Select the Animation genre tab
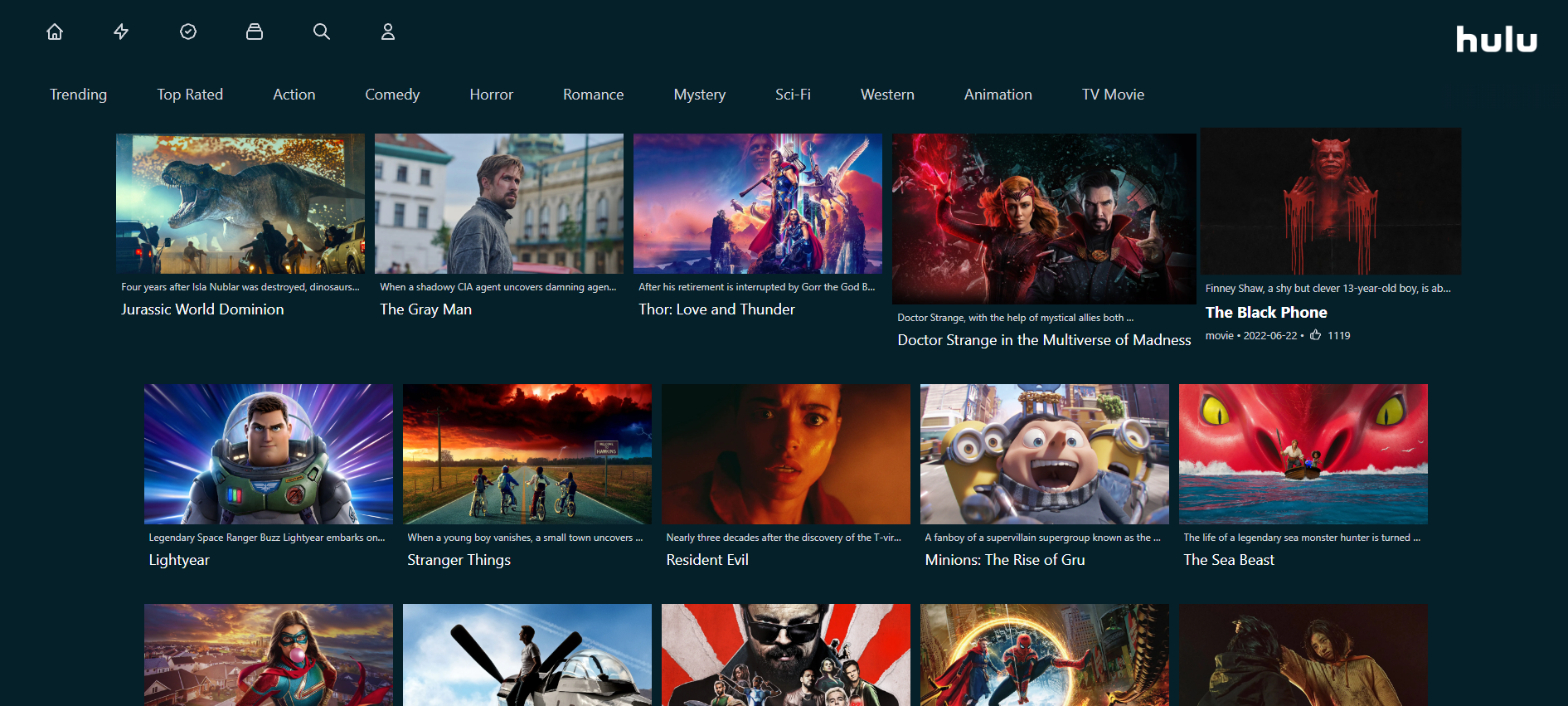The image size is (1568, 706). [998, 95]
